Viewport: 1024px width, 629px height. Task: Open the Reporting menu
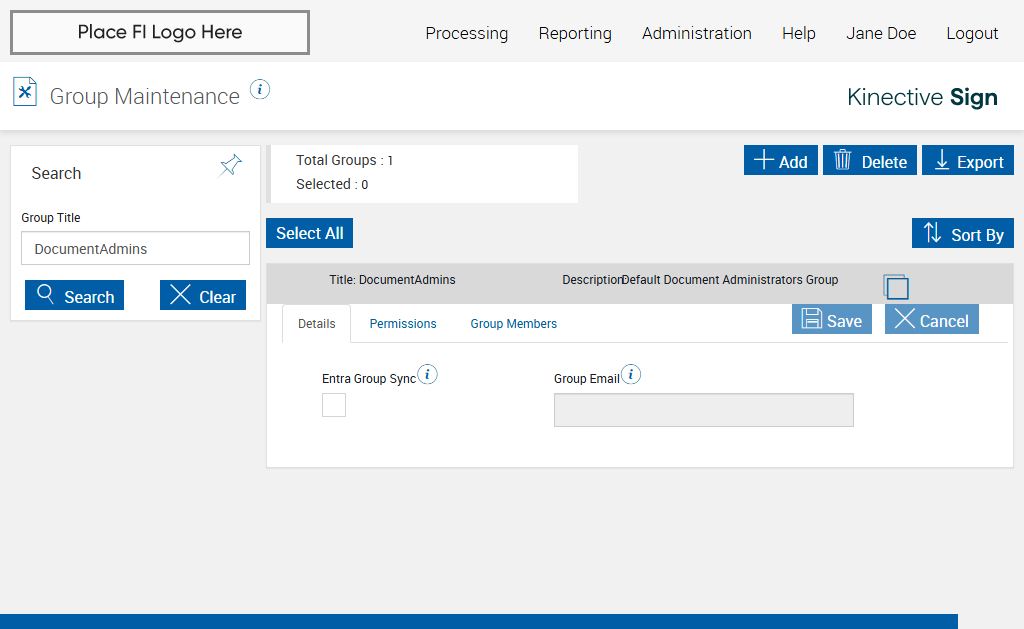pos(575,33)
